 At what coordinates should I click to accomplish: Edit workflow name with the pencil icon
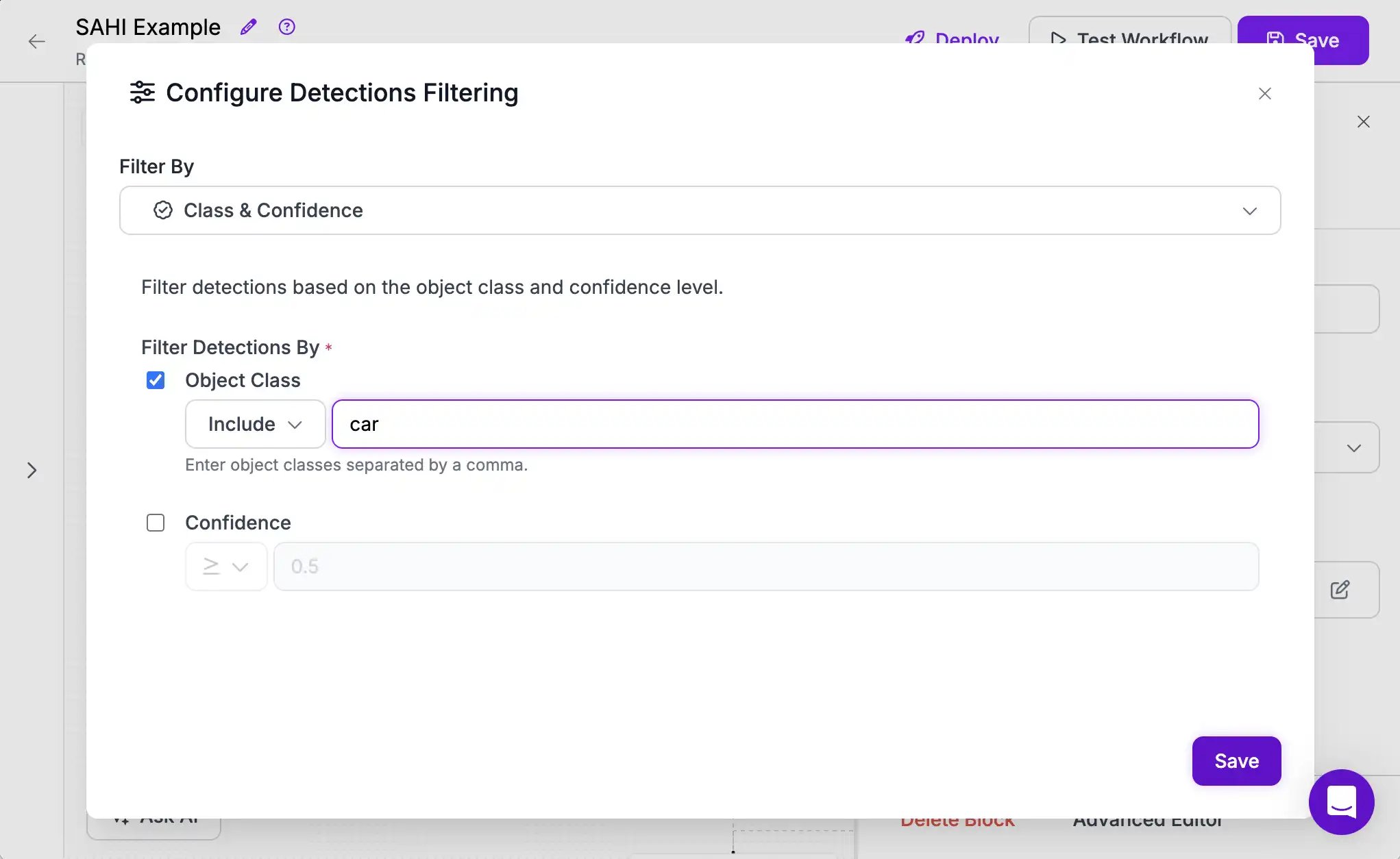click(248, 27)
